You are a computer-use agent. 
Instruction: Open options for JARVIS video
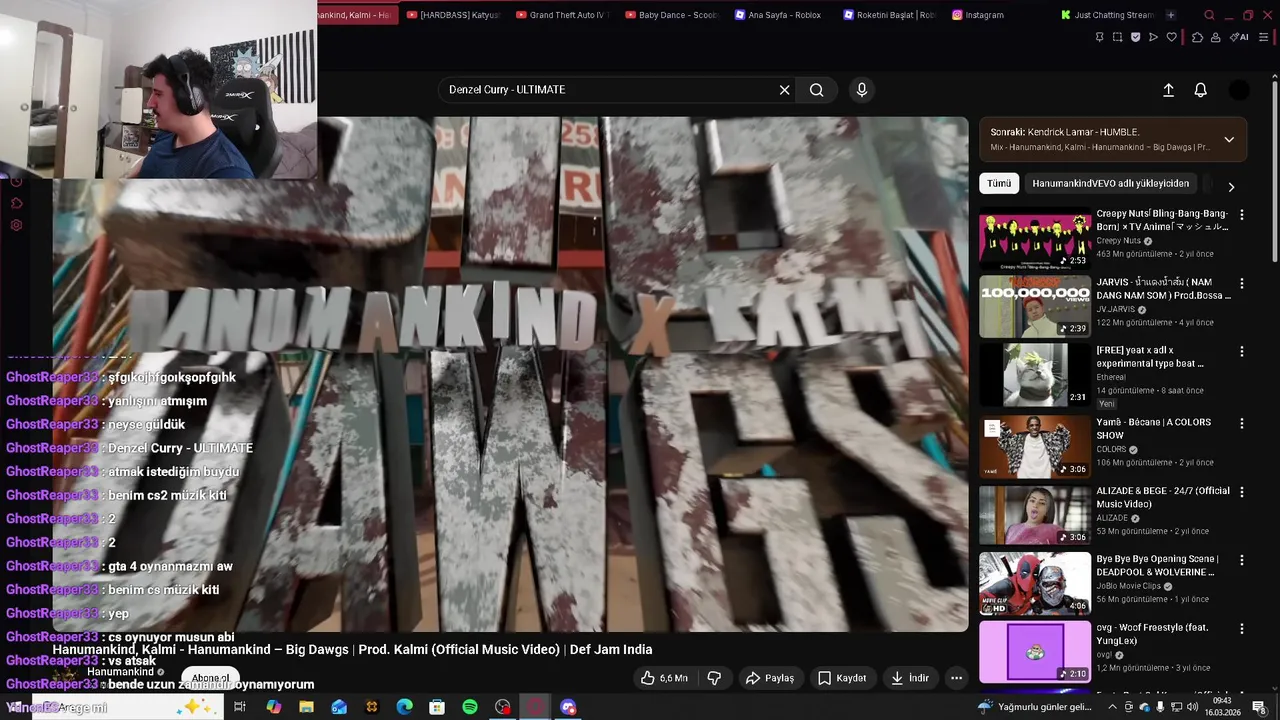1242,284
